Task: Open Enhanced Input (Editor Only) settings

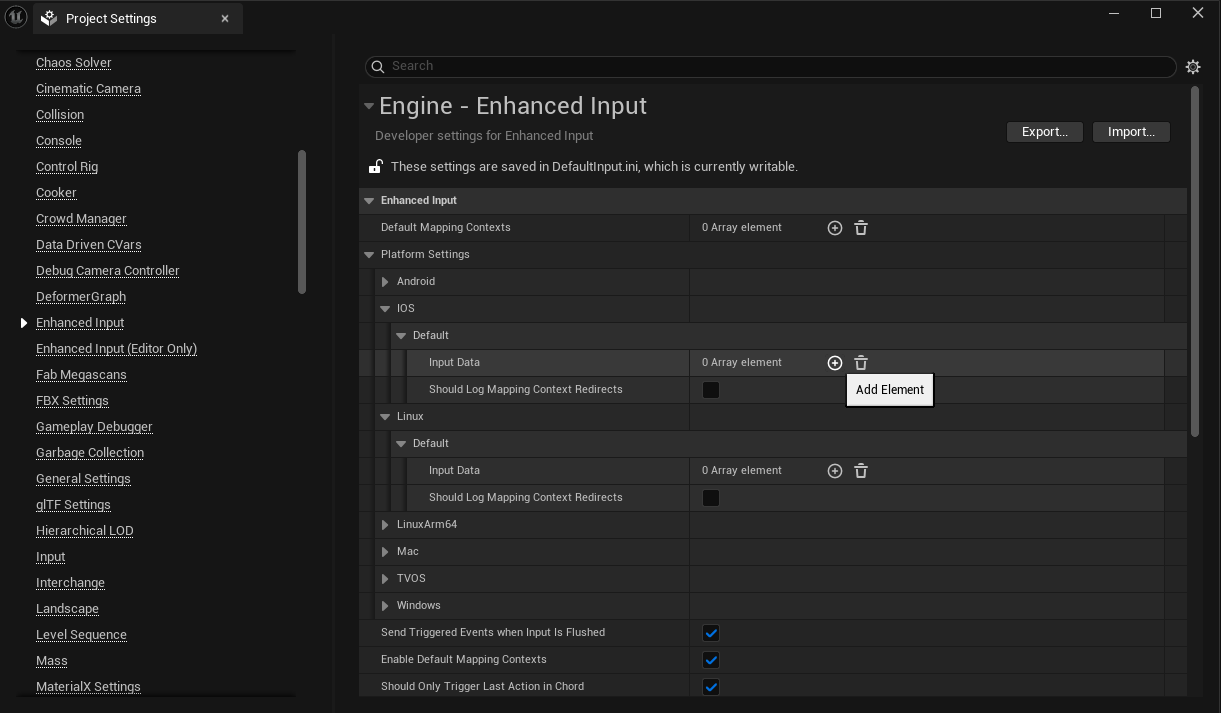Action: (116, 348)
